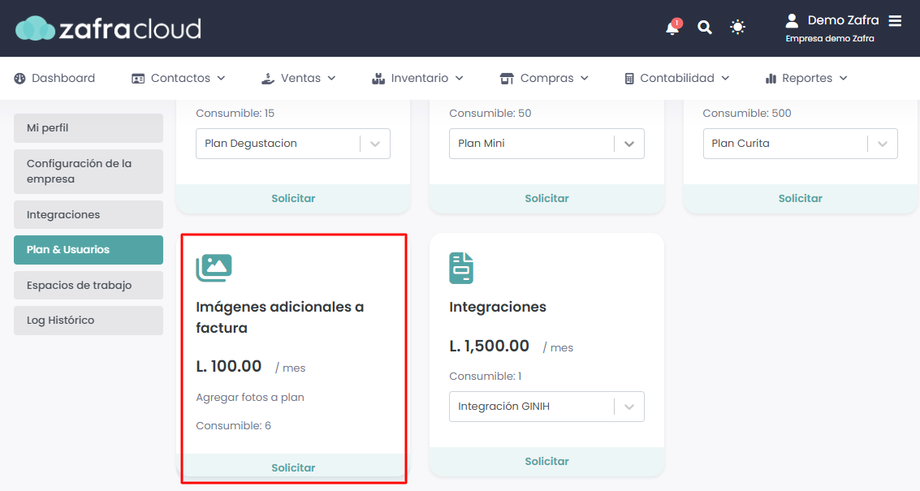
Task: Open Integraciones in the sidebar
Action: pyautogui.click(x=89, y=215)
